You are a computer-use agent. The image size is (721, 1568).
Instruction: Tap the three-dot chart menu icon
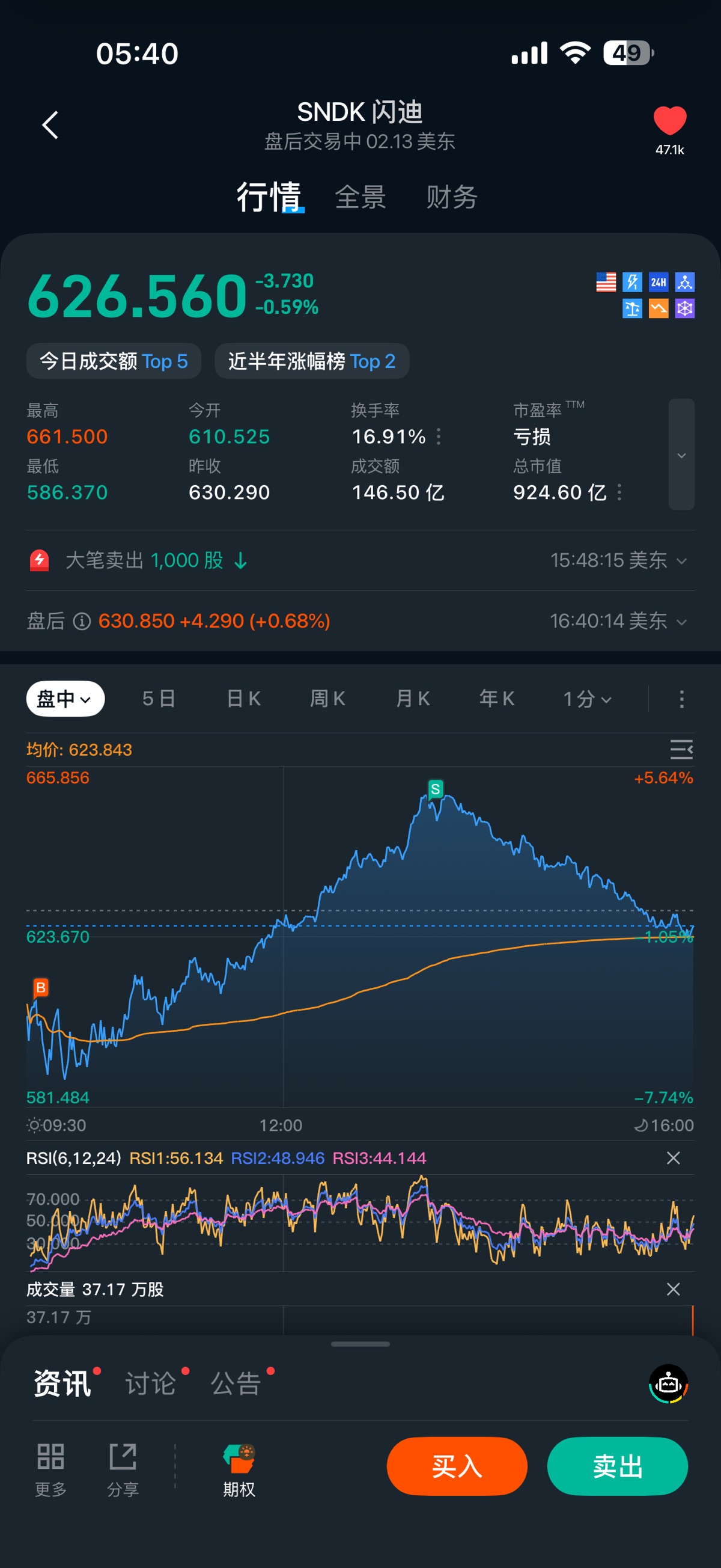click(x=681, y=699)
